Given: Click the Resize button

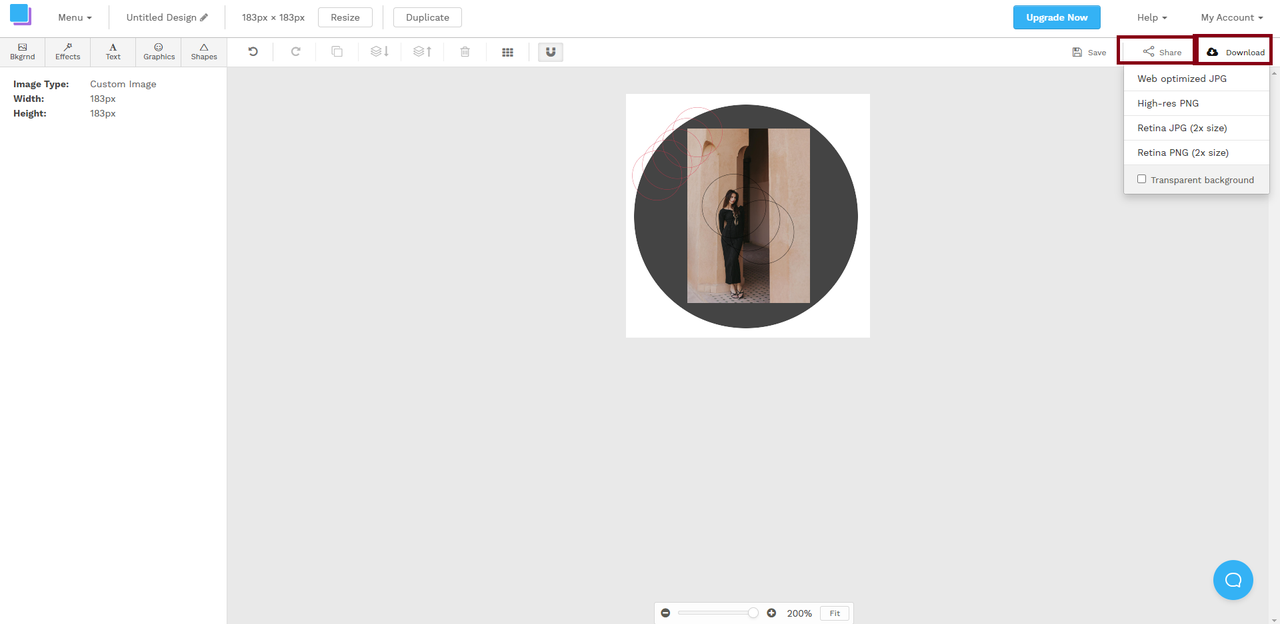Looking at the screenshot, I should click(x=345, y=18).
